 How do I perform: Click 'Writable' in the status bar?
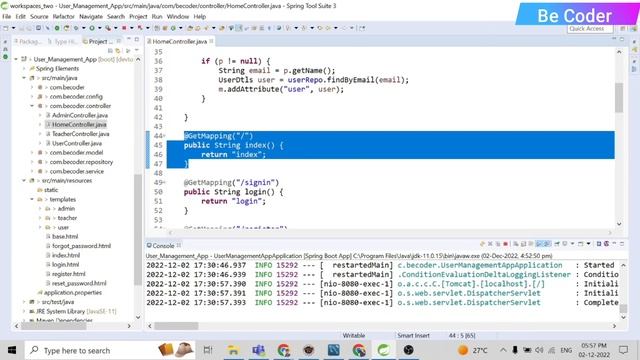click(x=353, y=336)
